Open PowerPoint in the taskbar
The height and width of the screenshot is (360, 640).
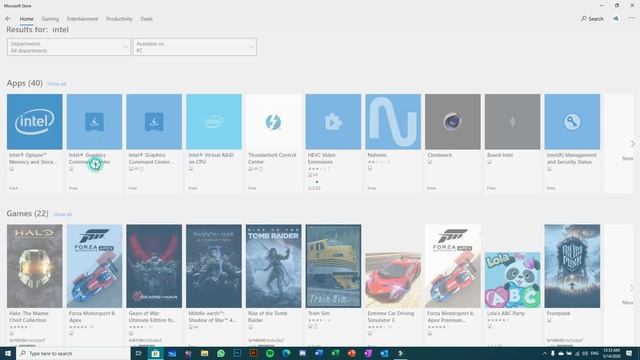tap(351, 353)
